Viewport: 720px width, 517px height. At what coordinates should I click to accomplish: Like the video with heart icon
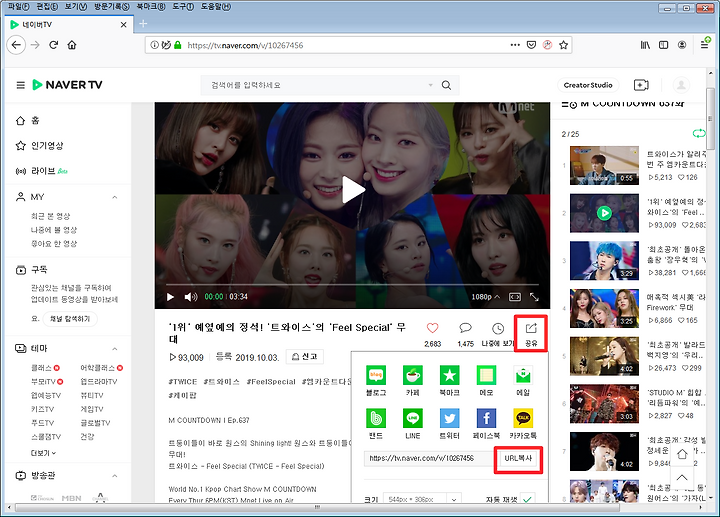click(433, 328)
